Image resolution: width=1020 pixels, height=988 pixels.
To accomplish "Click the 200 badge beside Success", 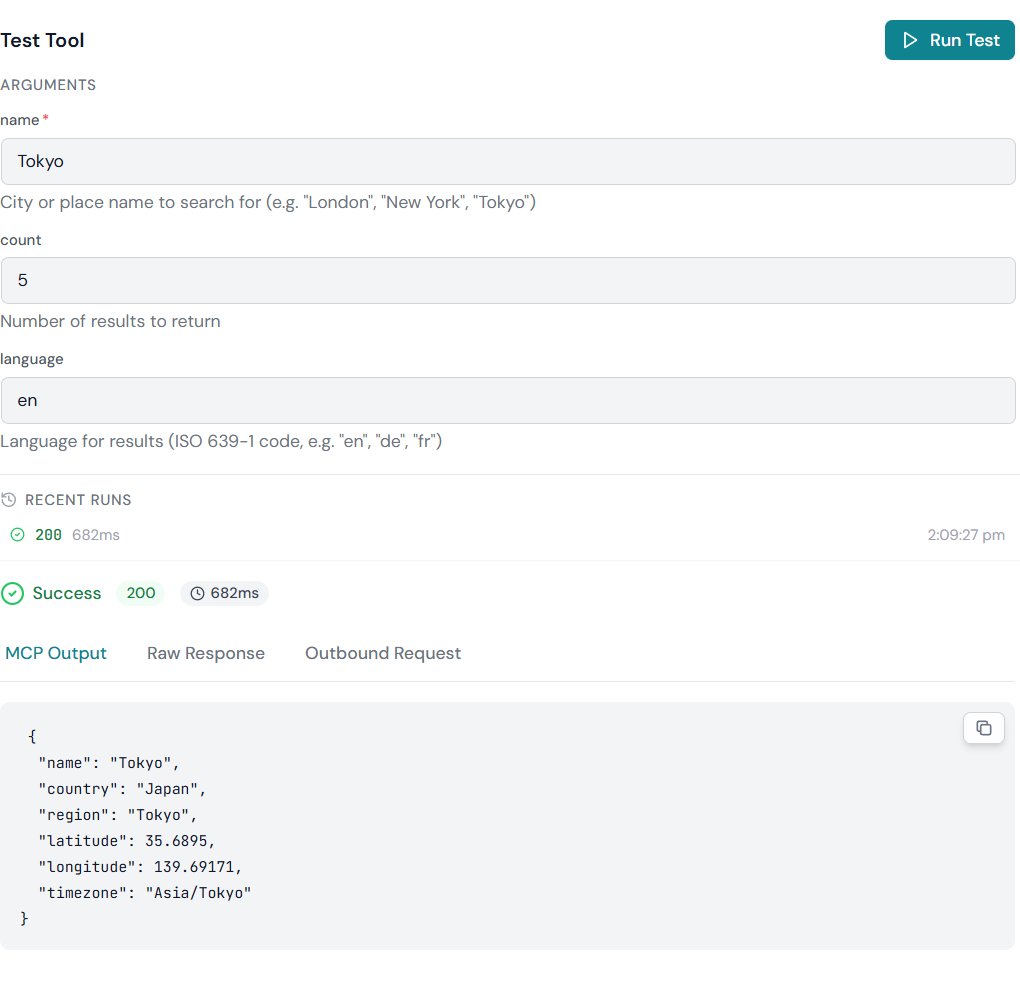I will click(141, 593).
